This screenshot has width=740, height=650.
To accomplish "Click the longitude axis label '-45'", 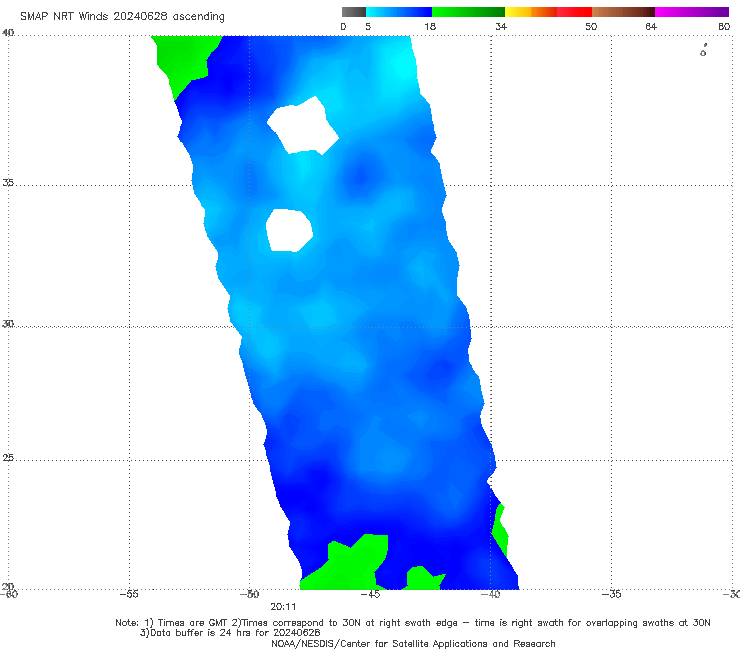I will (x=370, y=594).
